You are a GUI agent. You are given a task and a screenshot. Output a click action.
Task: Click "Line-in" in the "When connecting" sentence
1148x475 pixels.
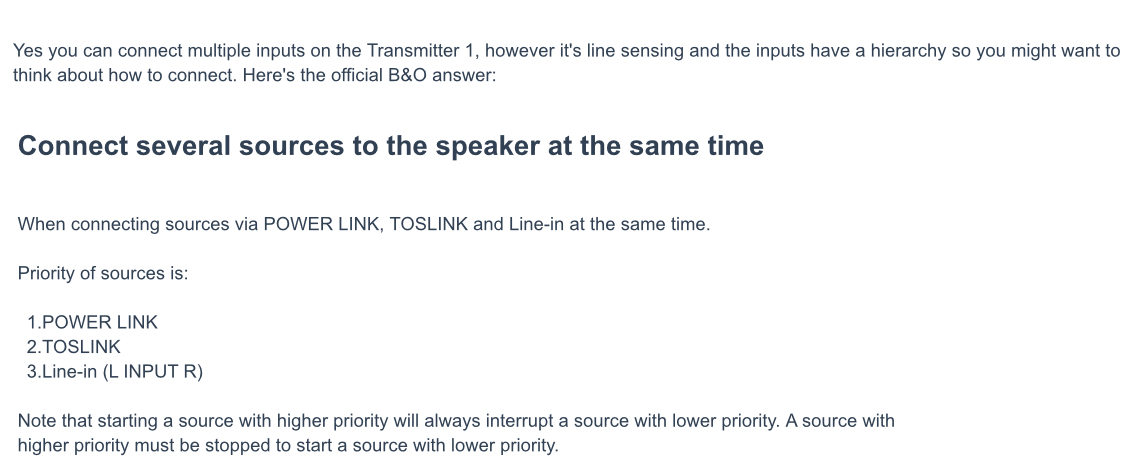pyautogui.click(x=537, y=224)
